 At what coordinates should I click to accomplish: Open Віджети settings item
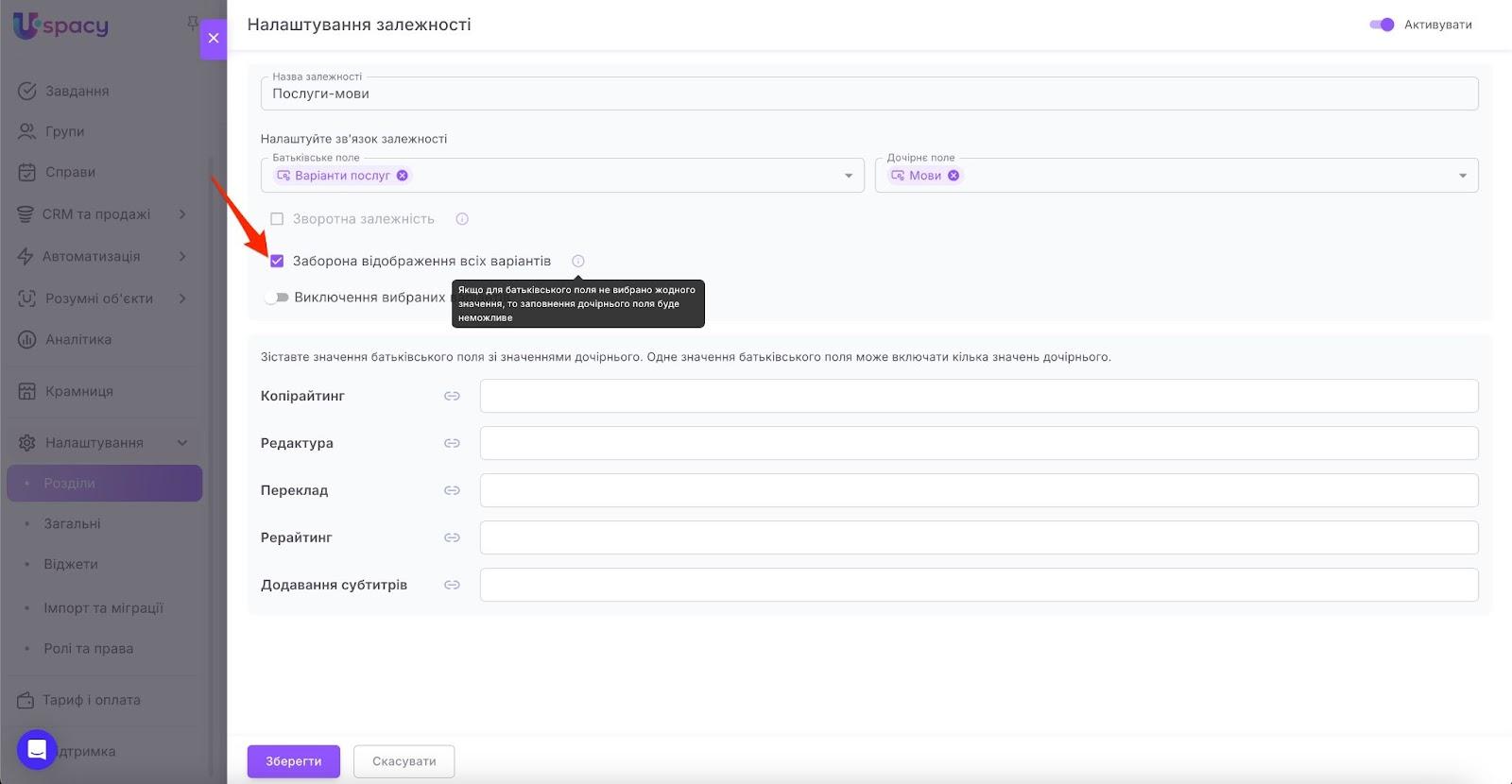[71, 564]
